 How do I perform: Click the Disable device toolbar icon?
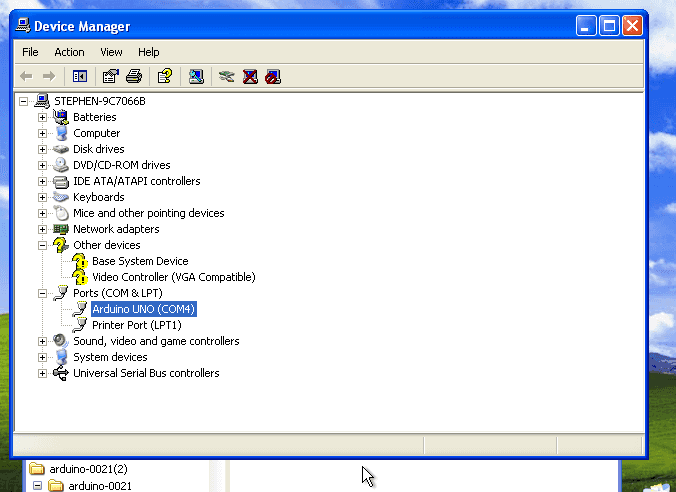pyautogui.click(x=273, y=77)
